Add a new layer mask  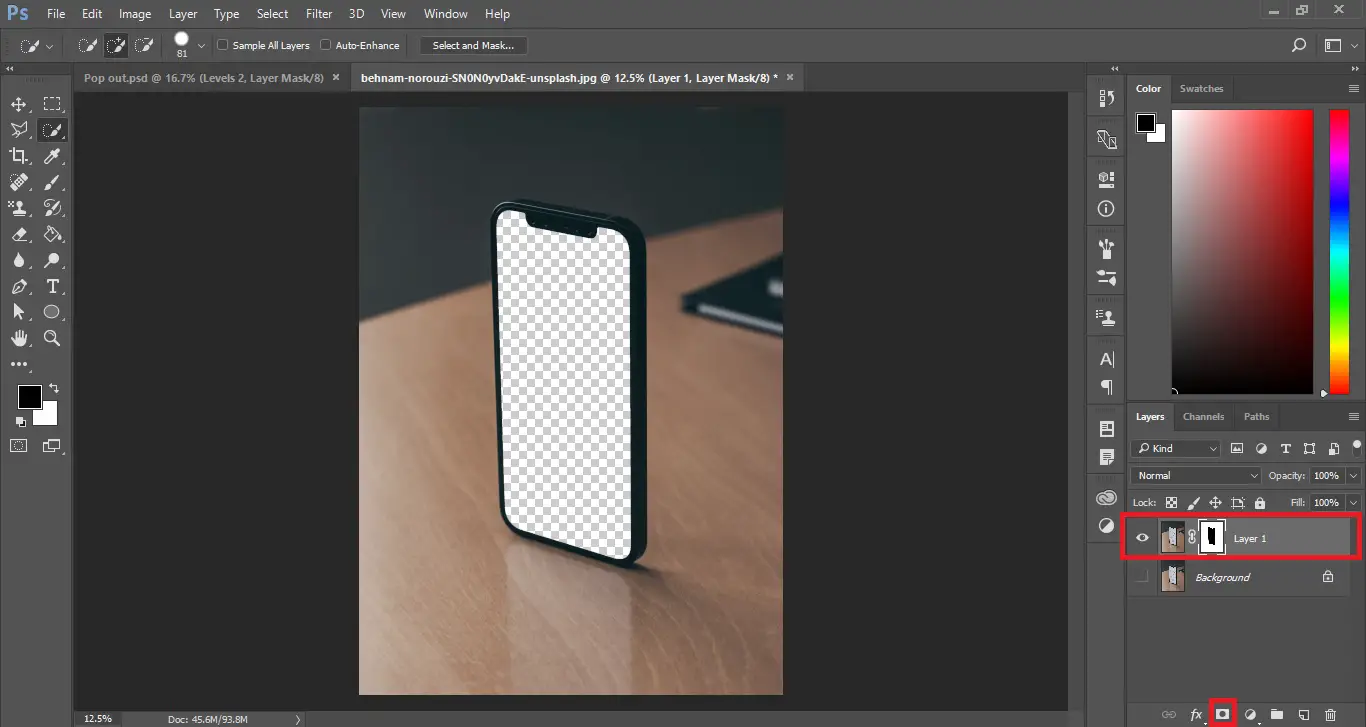pos(1223,714)
